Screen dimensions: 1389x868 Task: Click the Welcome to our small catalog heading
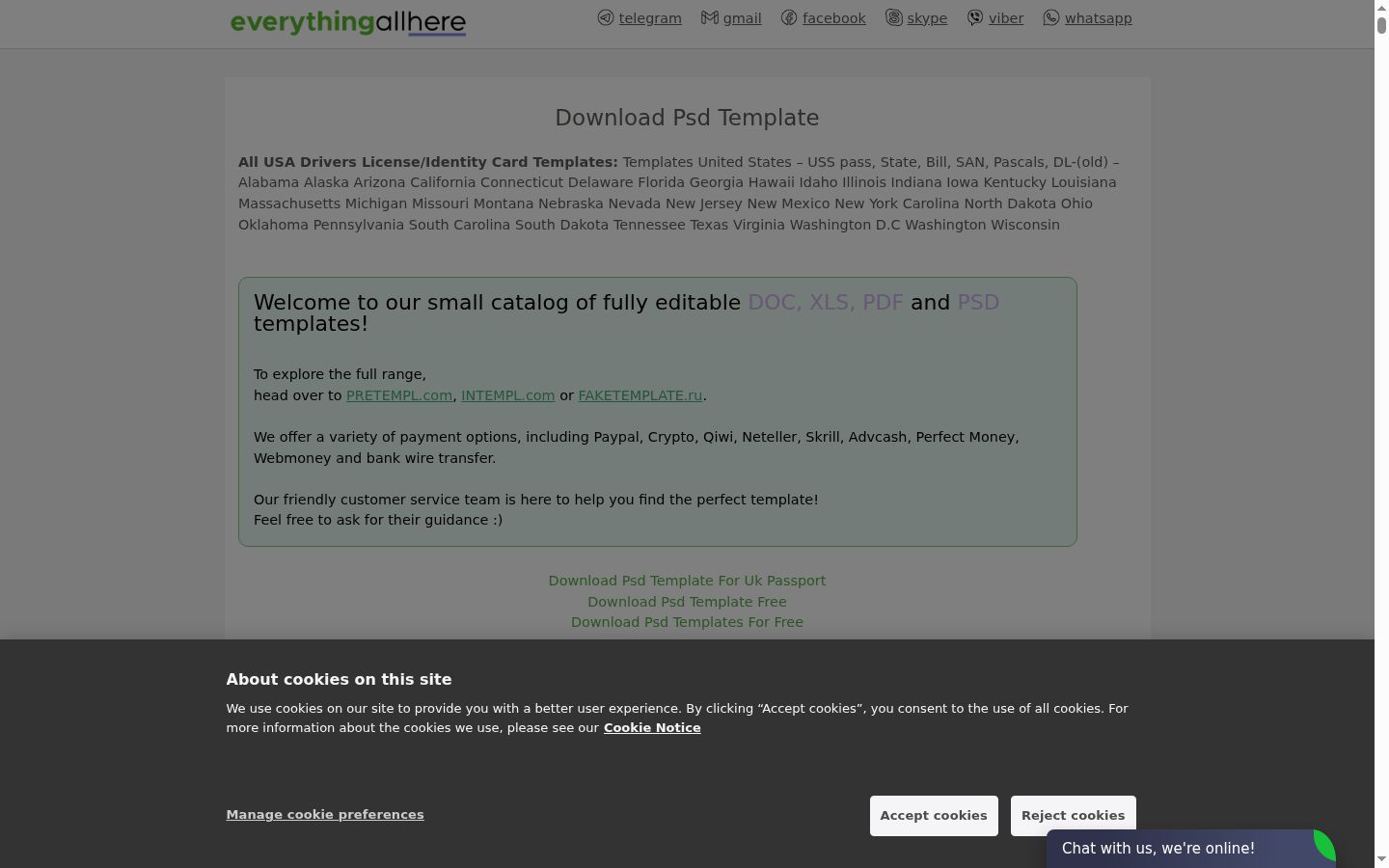(627, 312)
